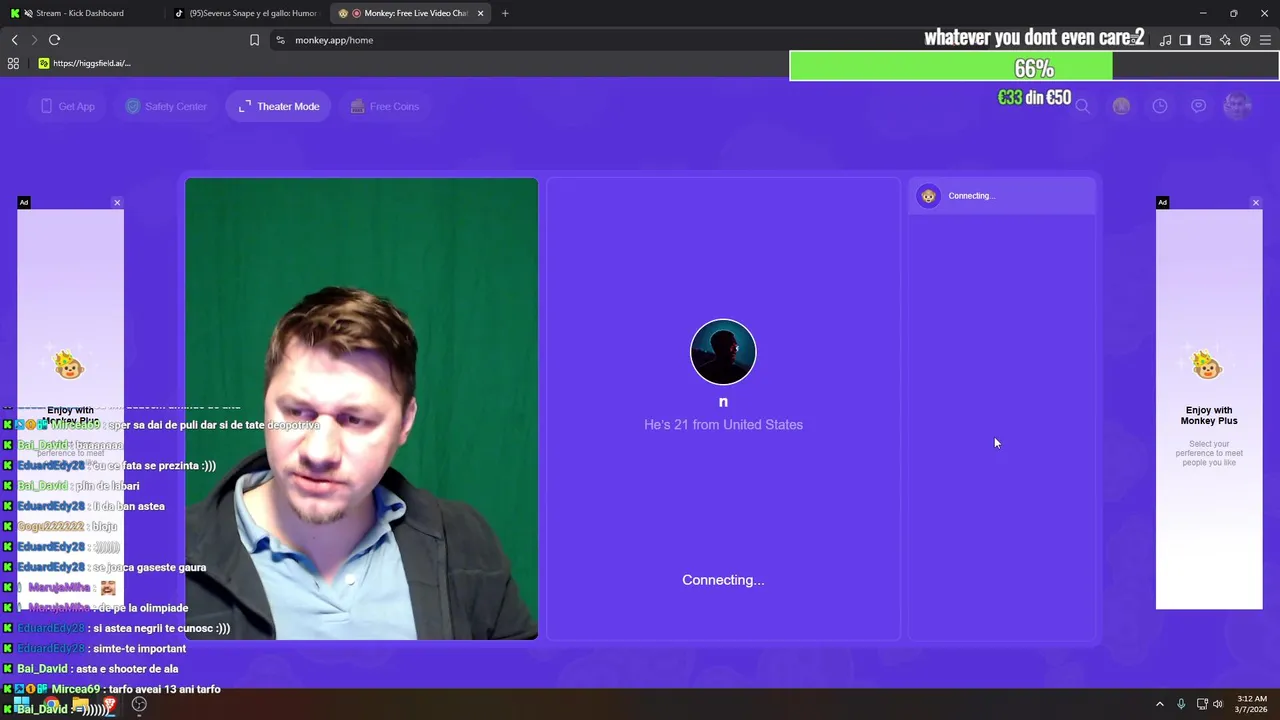Click the right ad's Ad label
1280x720 pixels.
pyautogui.click(x=1162, y=203)
